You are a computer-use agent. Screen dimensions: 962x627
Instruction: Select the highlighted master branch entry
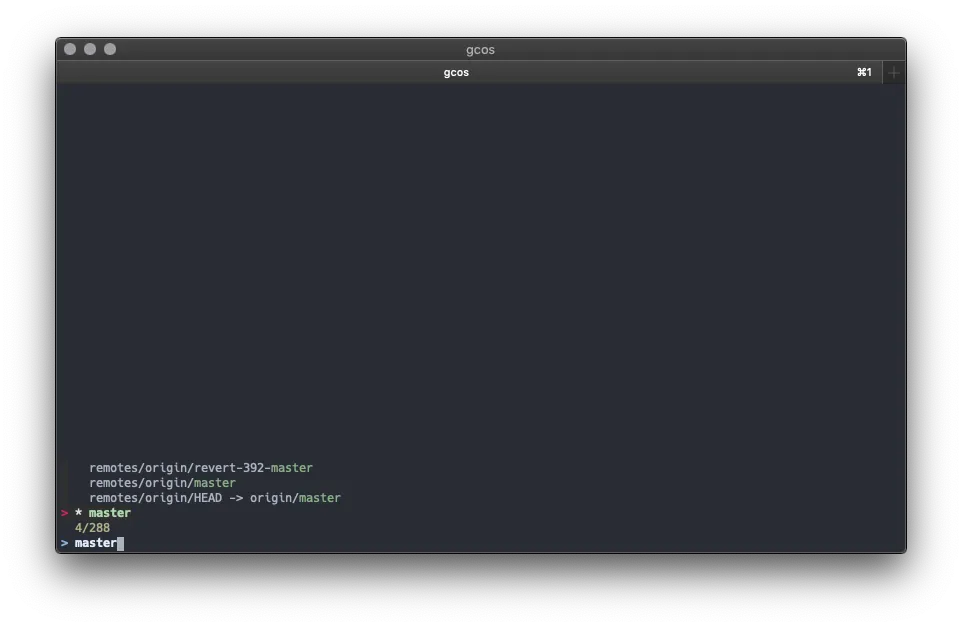[x=109, y=512]
